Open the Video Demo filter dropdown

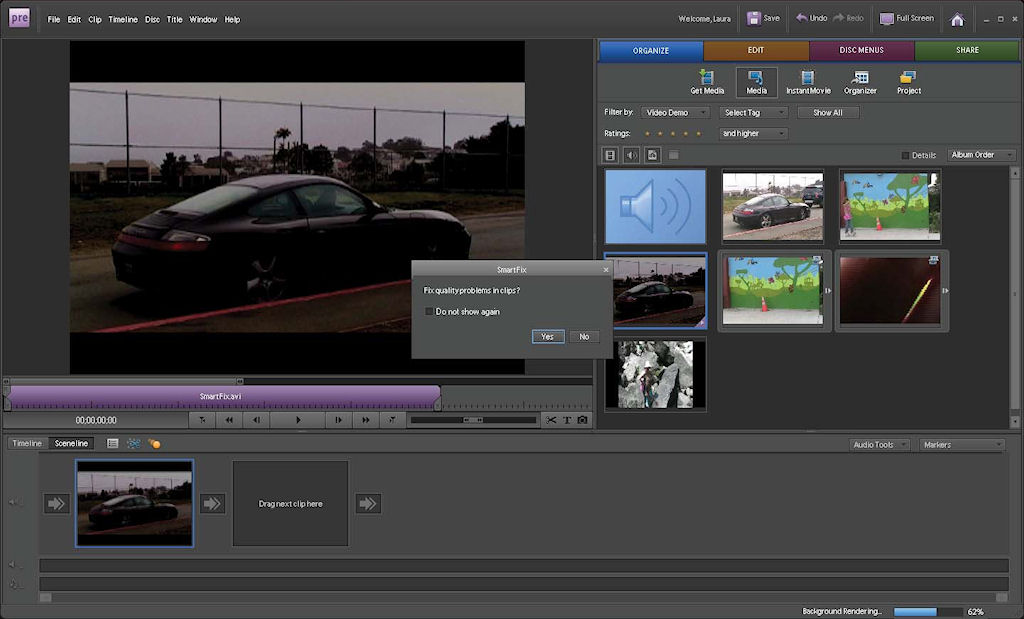click(x=675, y=113)
